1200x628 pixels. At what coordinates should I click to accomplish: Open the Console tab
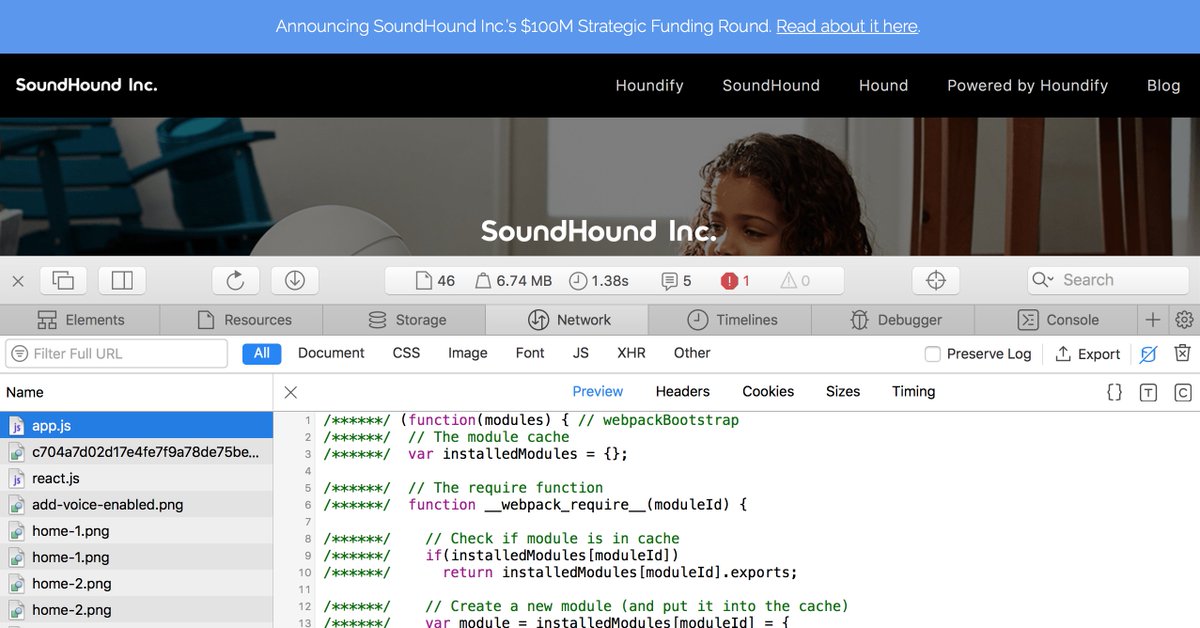[x=1057, y=320]
